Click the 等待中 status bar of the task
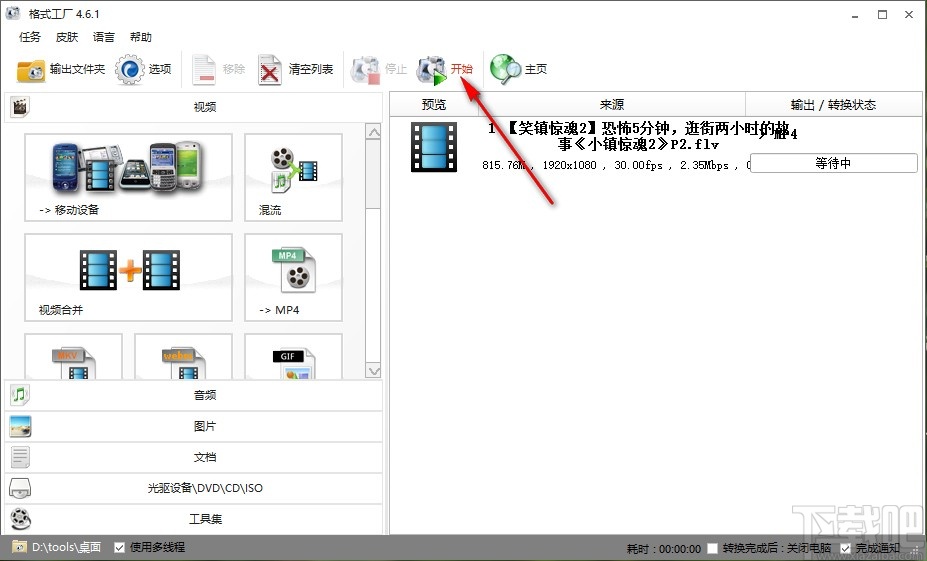The image size is (927, 561). (x=834, y=163)
